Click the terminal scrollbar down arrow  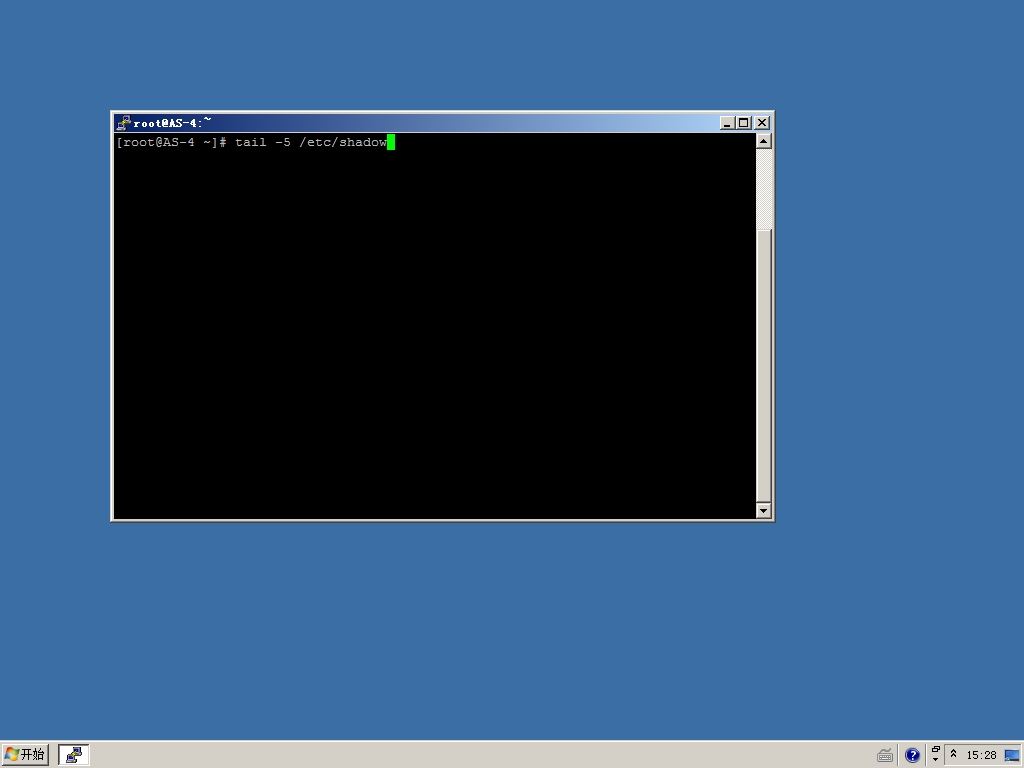pos(763,511)
